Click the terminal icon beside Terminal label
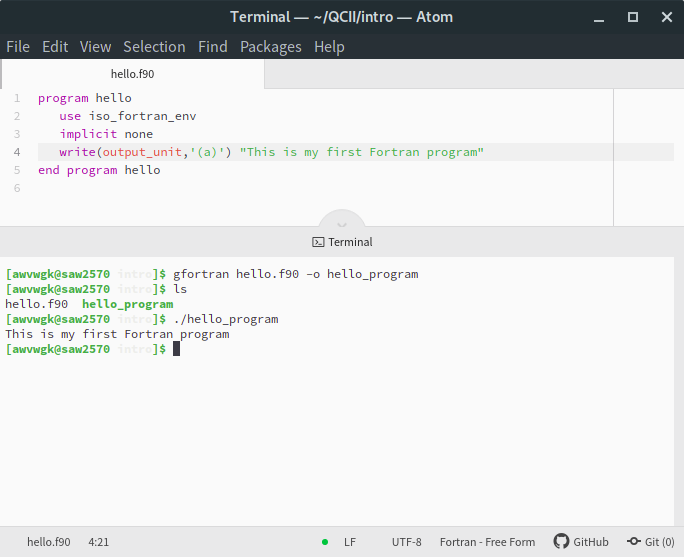 point(318,242)
